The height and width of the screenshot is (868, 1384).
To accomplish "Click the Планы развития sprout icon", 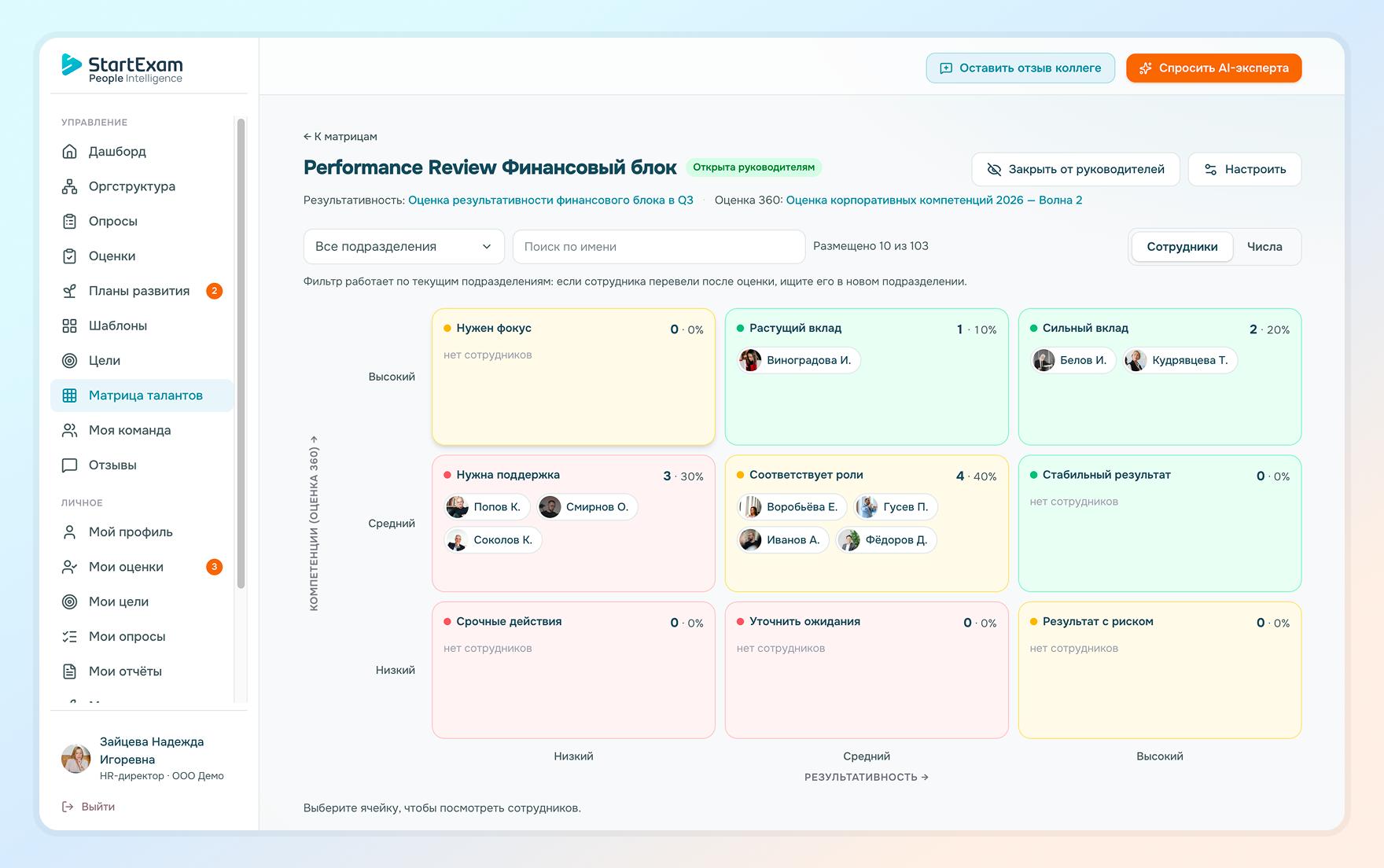I will (70, 291).
